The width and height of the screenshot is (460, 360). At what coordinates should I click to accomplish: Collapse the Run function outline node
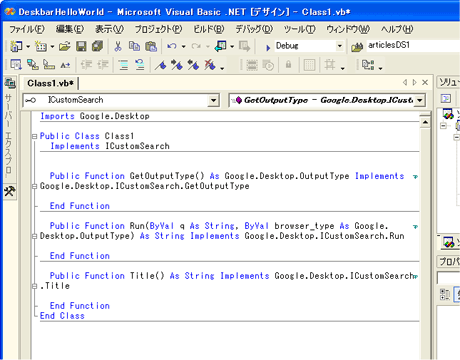pos(34,236)
